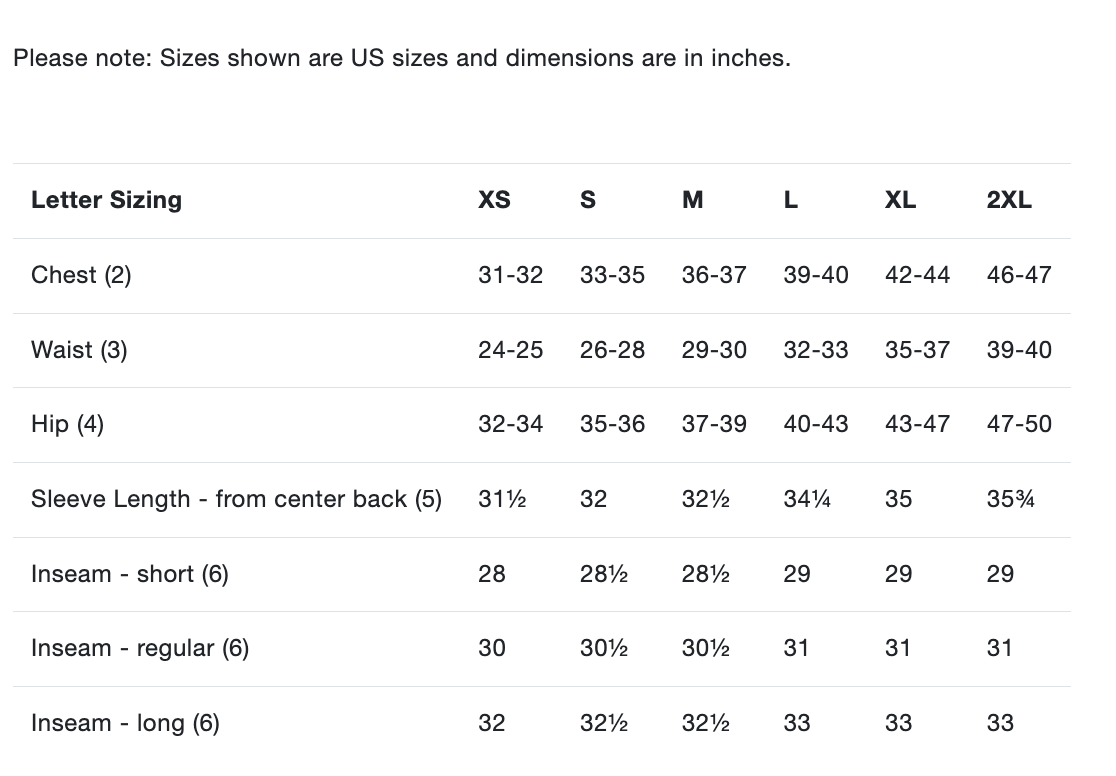Select waist value 35-37 for XL
The height and width of the screenshot is (776, 1116).
click(917, 350)
